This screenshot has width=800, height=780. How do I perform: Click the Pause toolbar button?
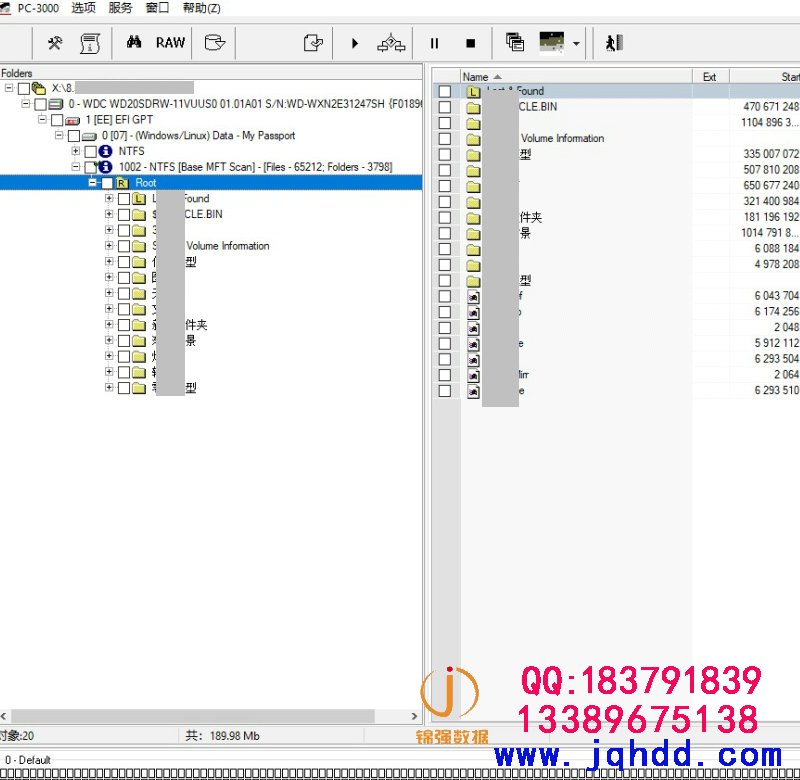[x=434, y=43]
